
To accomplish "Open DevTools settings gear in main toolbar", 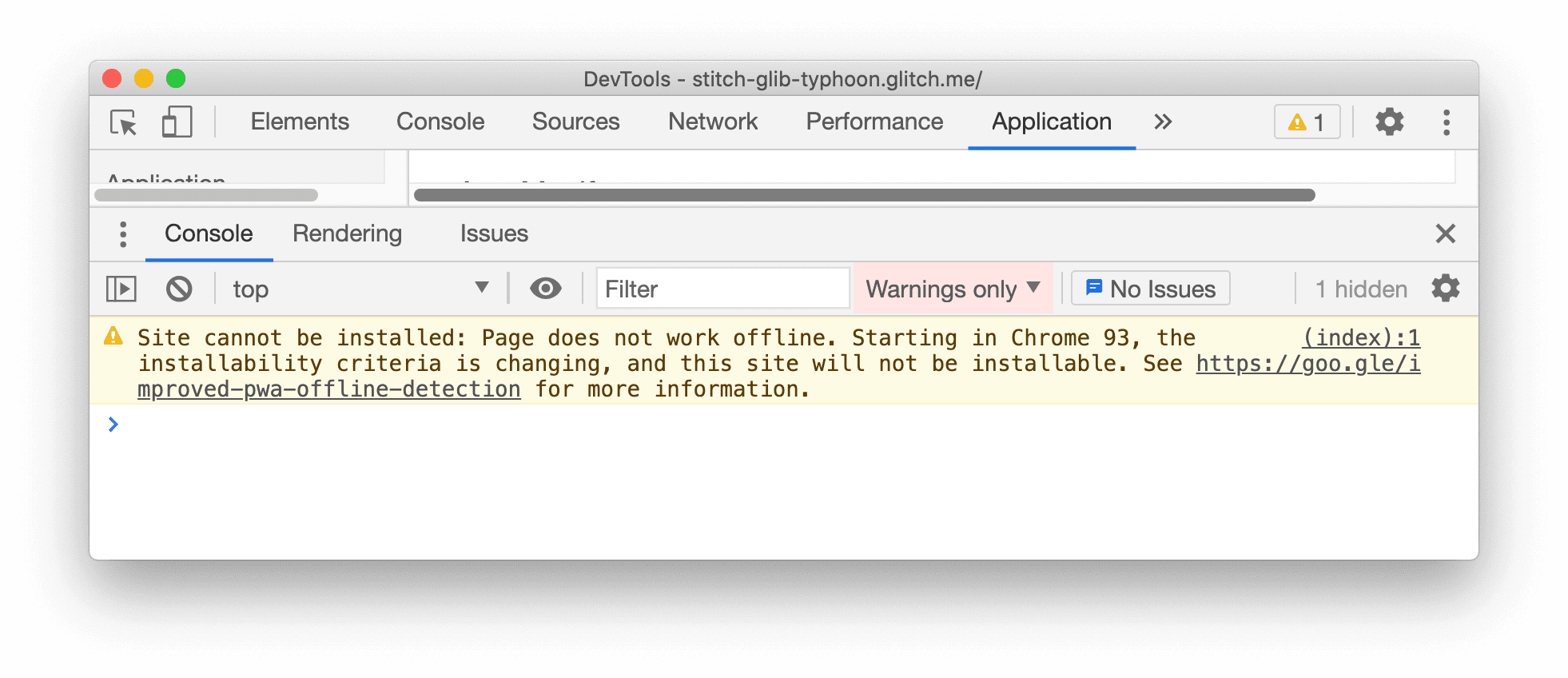I will point(1389,122).
